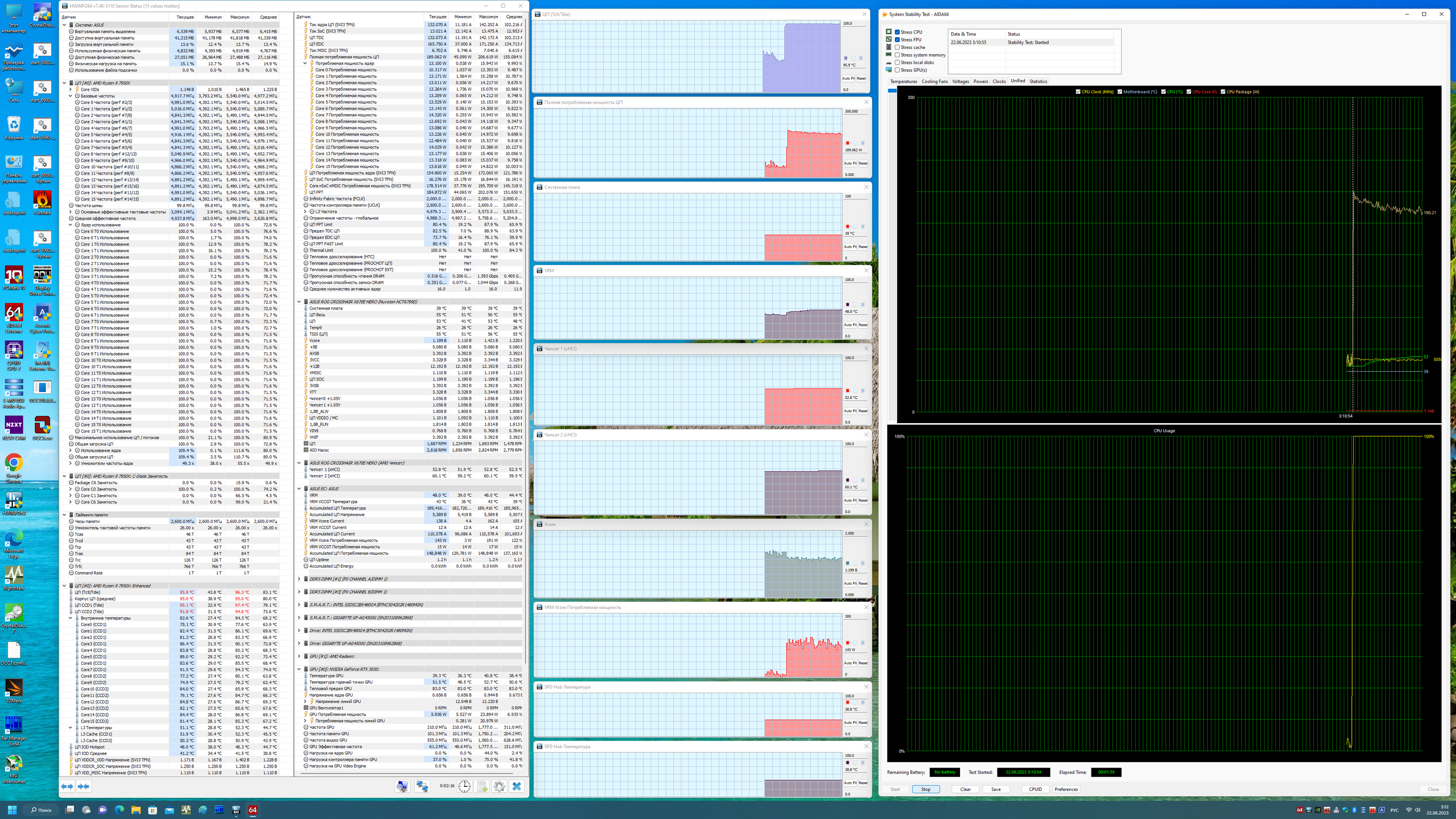Click CPUID button in AIDA64
This screenshot has width=1456, height=819.
click(1036, 789)
